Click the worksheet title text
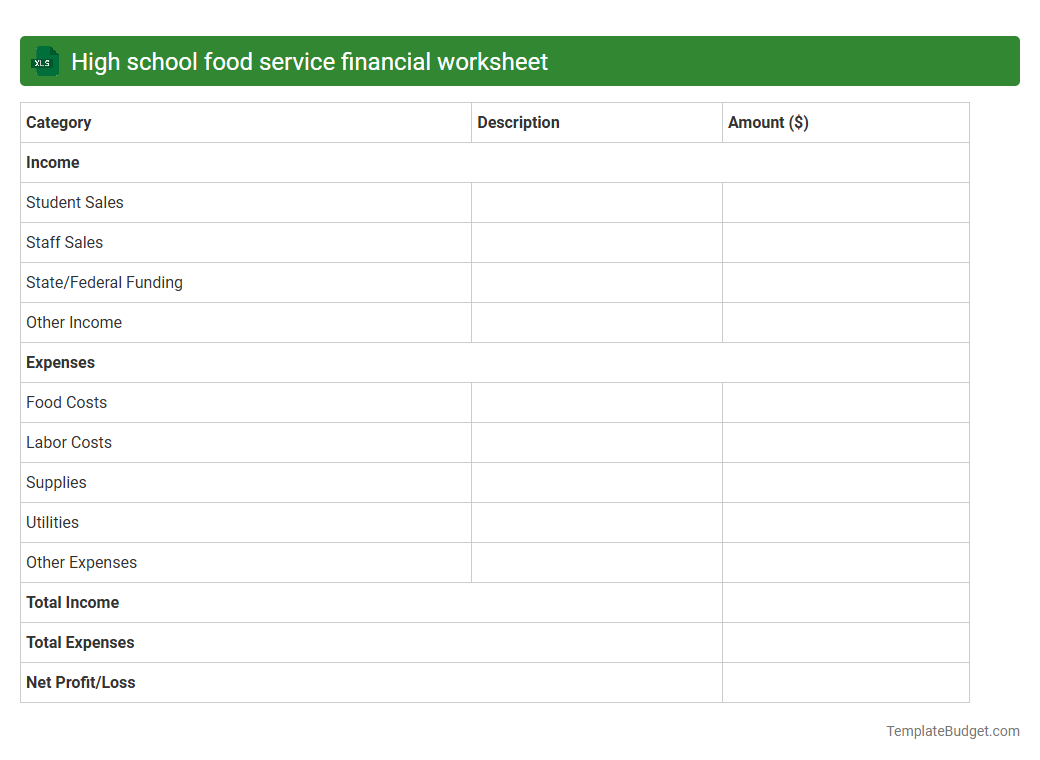This screenshot has height=760, width=1040. click(308, 61)
